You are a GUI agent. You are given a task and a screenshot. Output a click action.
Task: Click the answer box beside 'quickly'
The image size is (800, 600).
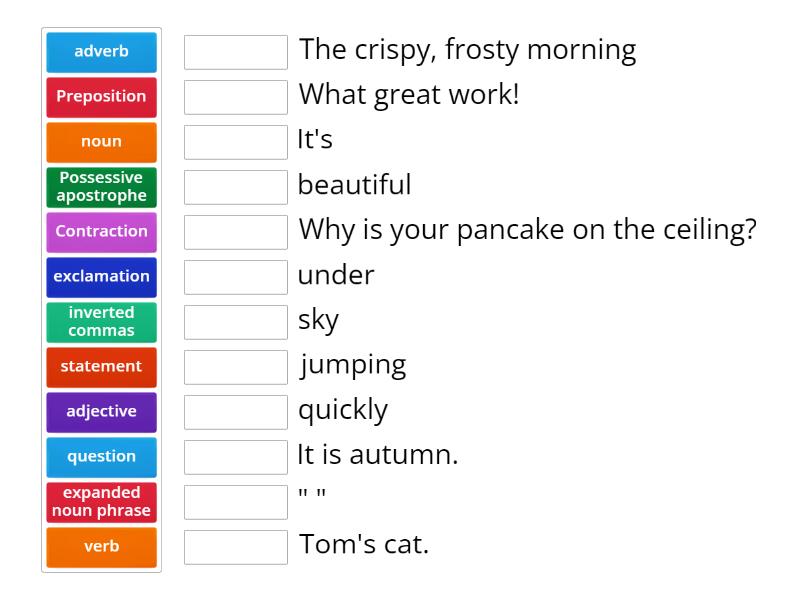[x=235, y=411]
